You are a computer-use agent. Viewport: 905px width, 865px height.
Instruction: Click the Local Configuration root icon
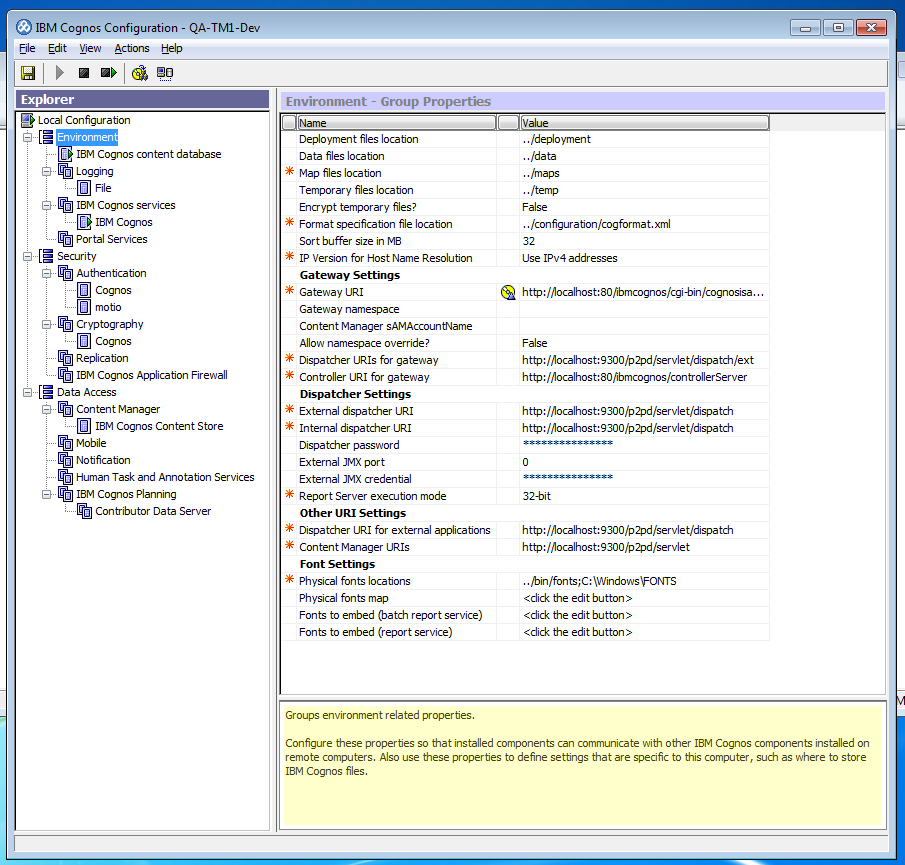click(x=28, y=120)
